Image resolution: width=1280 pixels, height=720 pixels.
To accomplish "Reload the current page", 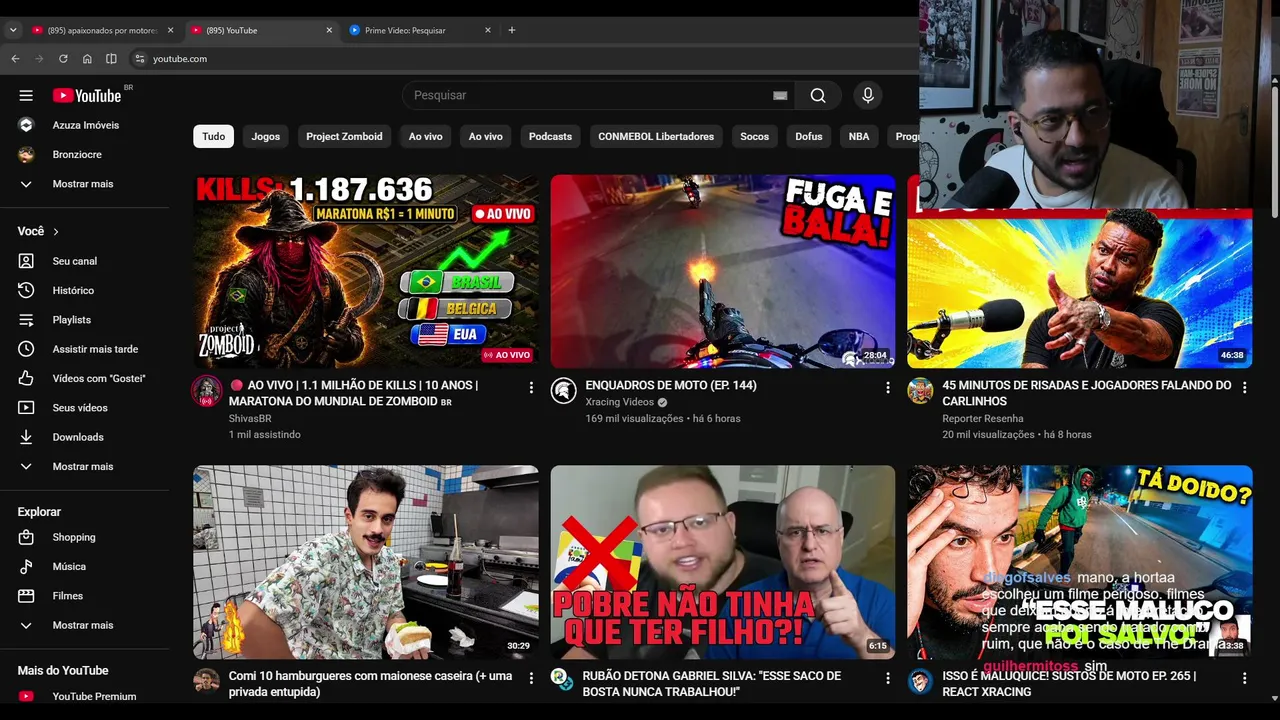I will click(63, 59).
